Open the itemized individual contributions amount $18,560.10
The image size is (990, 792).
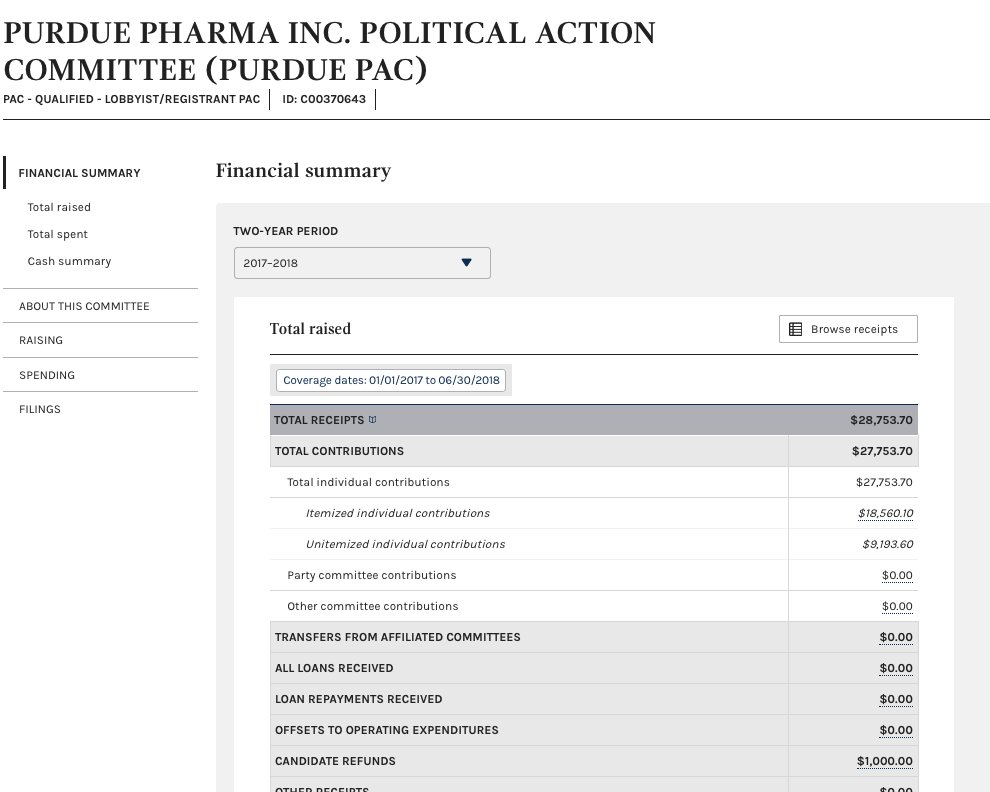click(885, 513)
